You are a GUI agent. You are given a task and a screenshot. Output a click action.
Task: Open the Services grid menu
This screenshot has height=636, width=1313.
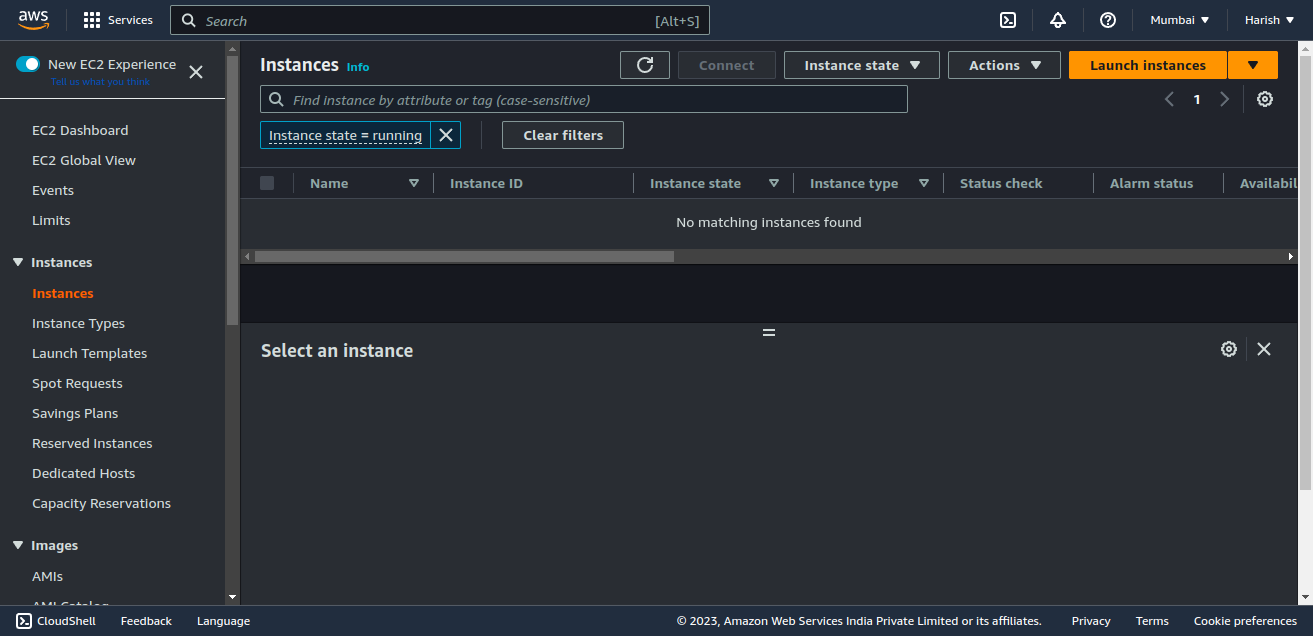coord(118,20)
